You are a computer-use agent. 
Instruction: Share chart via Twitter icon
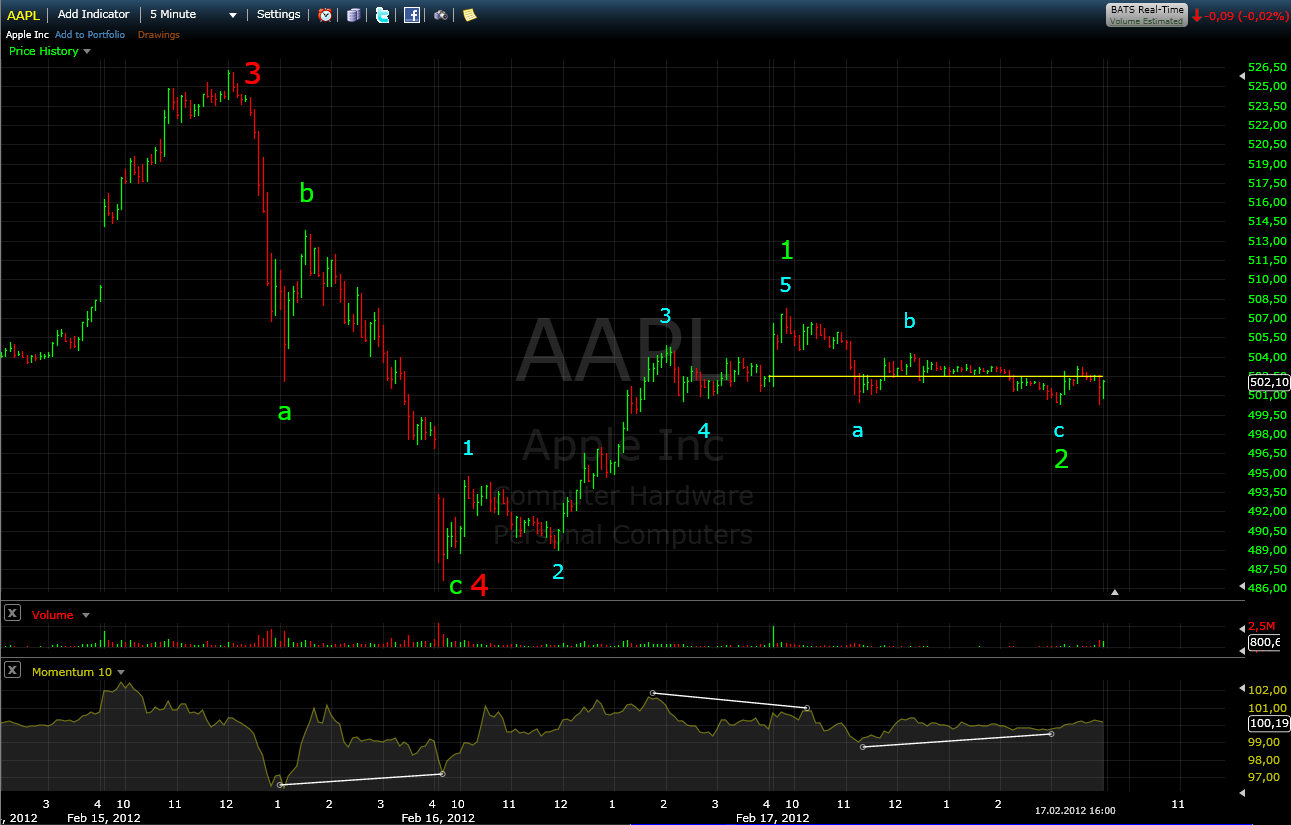pyautogui.click(x=382, y=15)
